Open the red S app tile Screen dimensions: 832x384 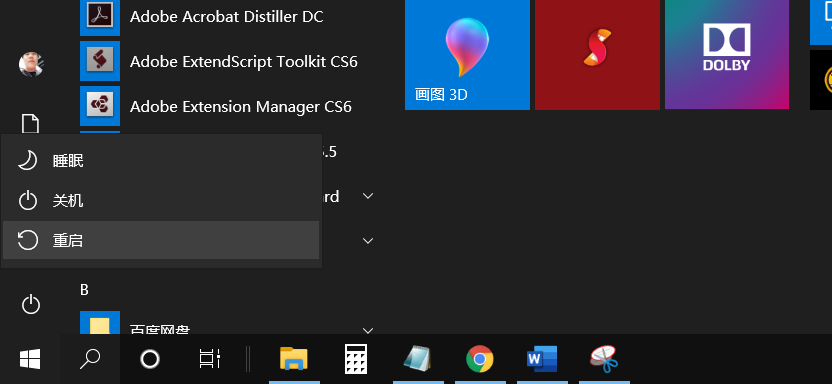[597, 55]
